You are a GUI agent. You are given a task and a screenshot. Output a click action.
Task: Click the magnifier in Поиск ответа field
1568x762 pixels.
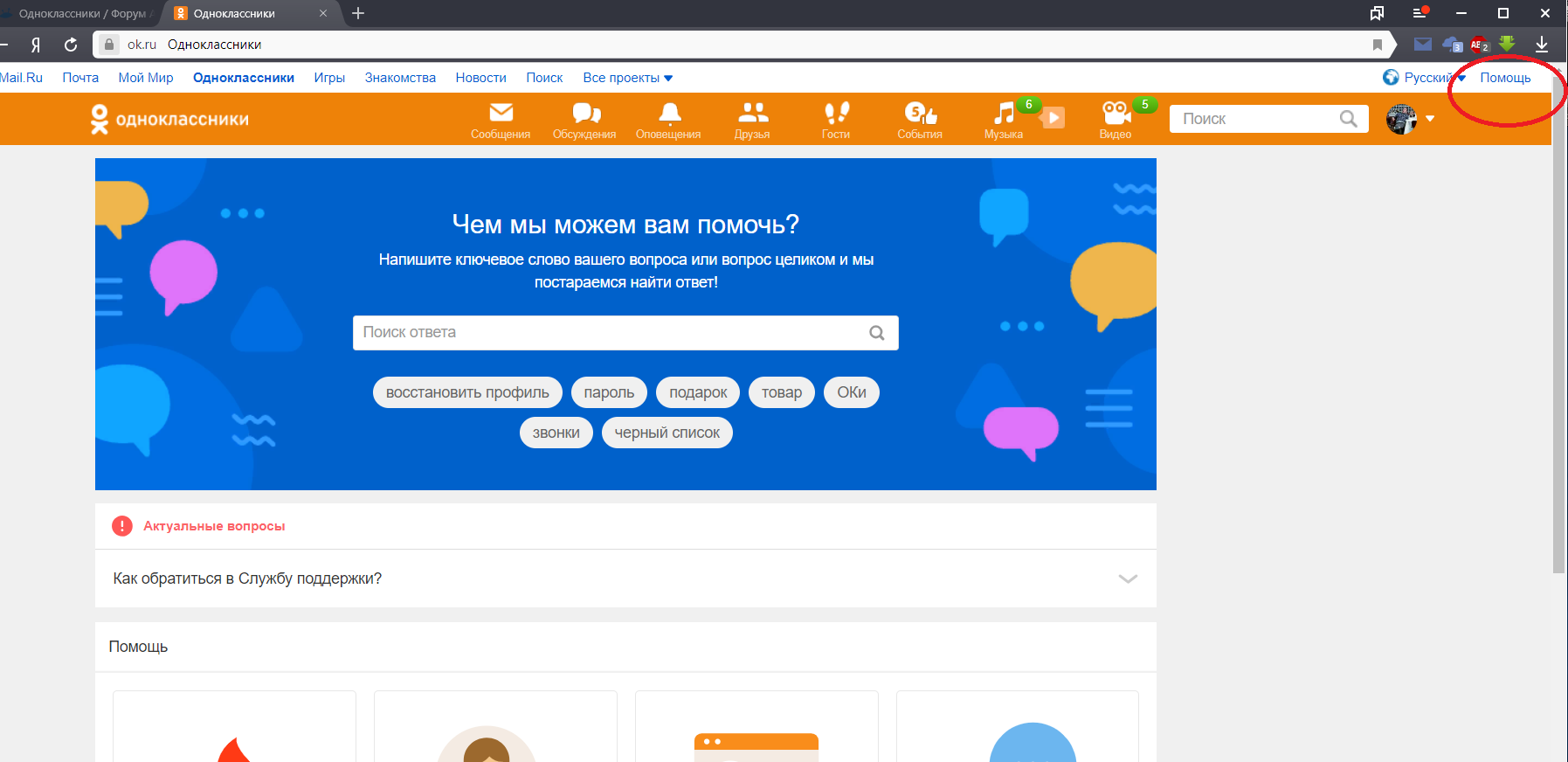tap(877, 333)
